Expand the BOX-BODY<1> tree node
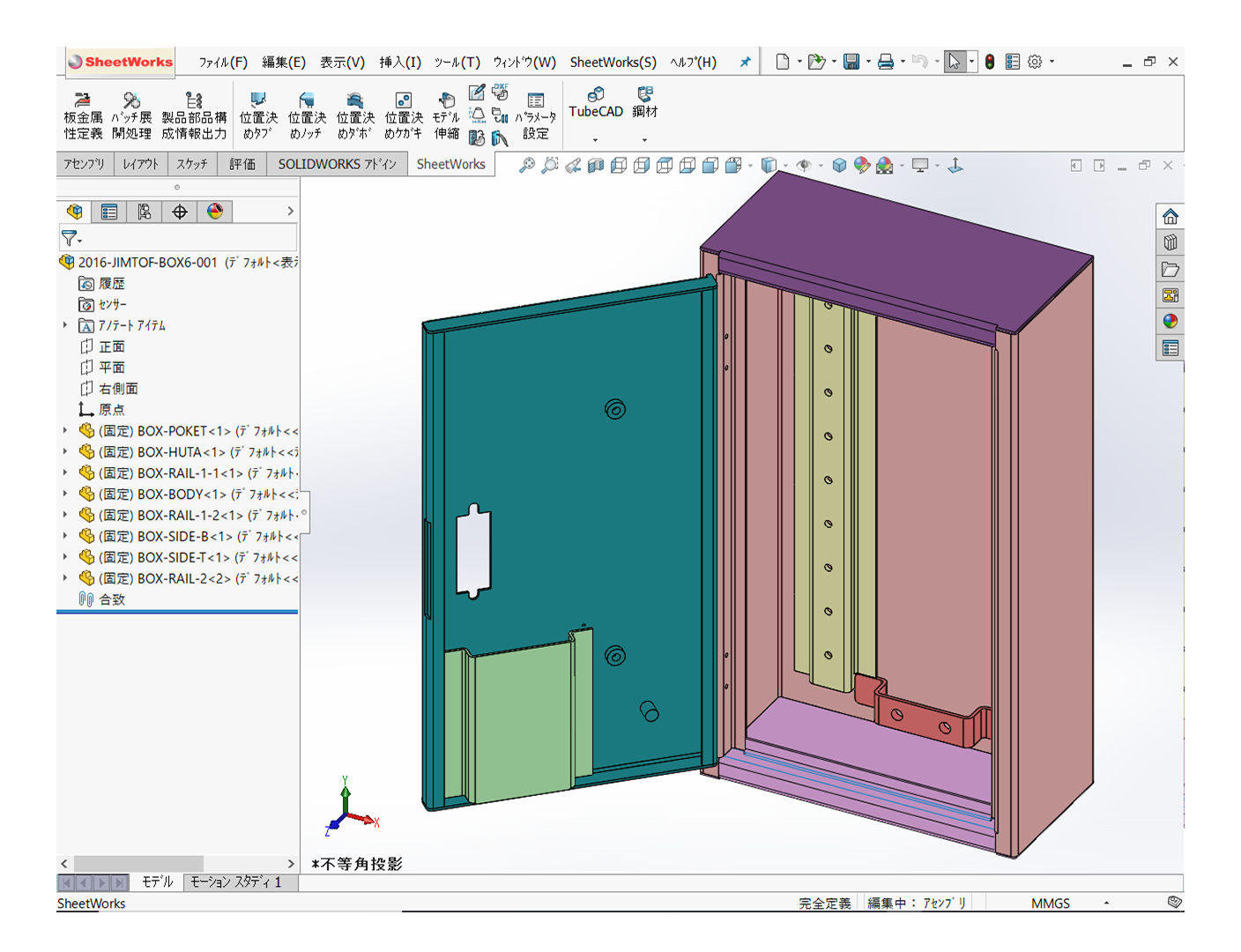This screenshot has height=952, width=1241. [x=65, y=494]
